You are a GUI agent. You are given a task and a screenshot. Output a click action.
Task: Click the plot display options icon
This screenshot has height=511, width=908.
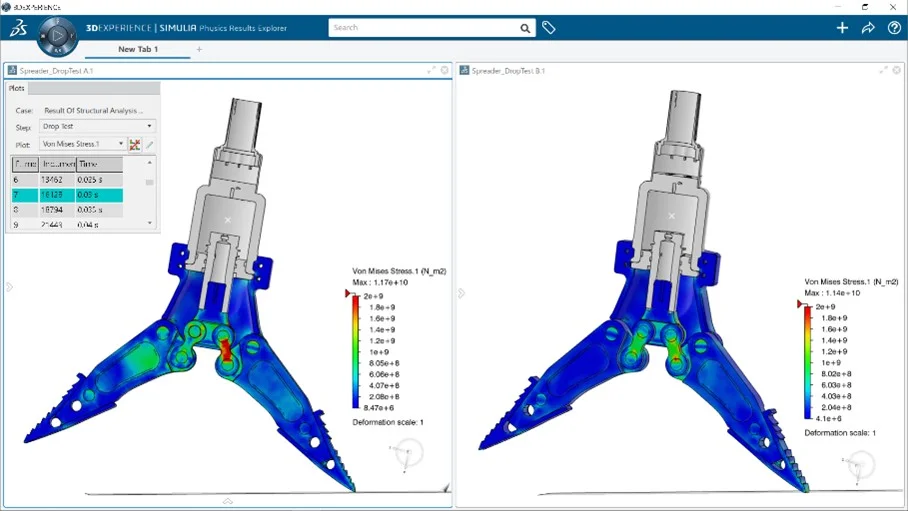tap(135, 144)
